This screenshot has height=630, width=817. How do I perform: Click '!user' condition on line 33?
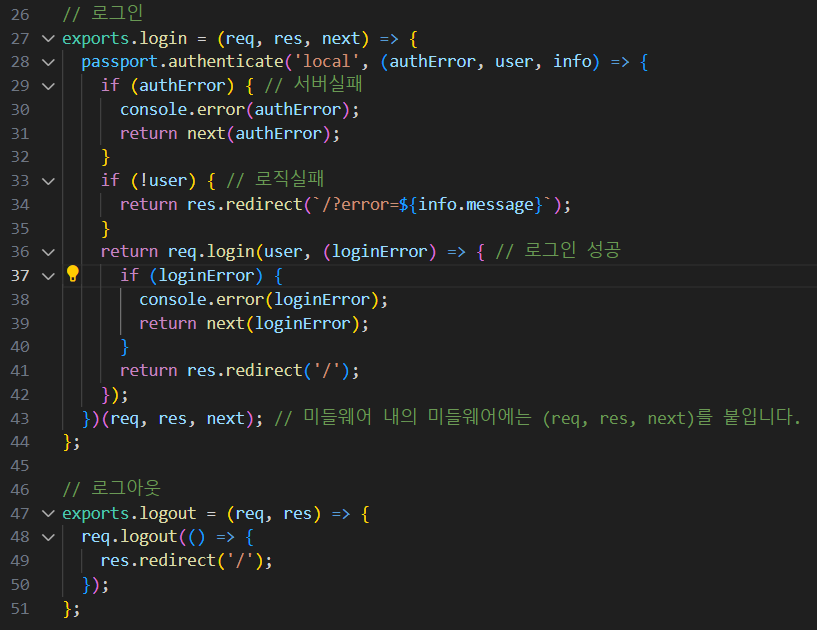(164, 181)
